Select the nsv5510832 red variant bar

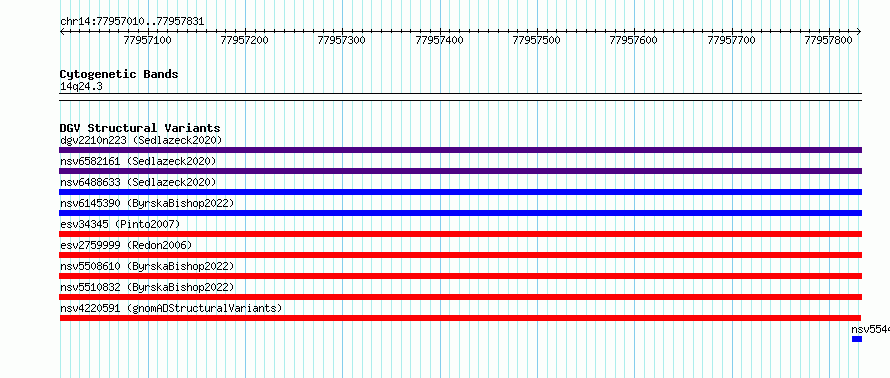[460, 297]
